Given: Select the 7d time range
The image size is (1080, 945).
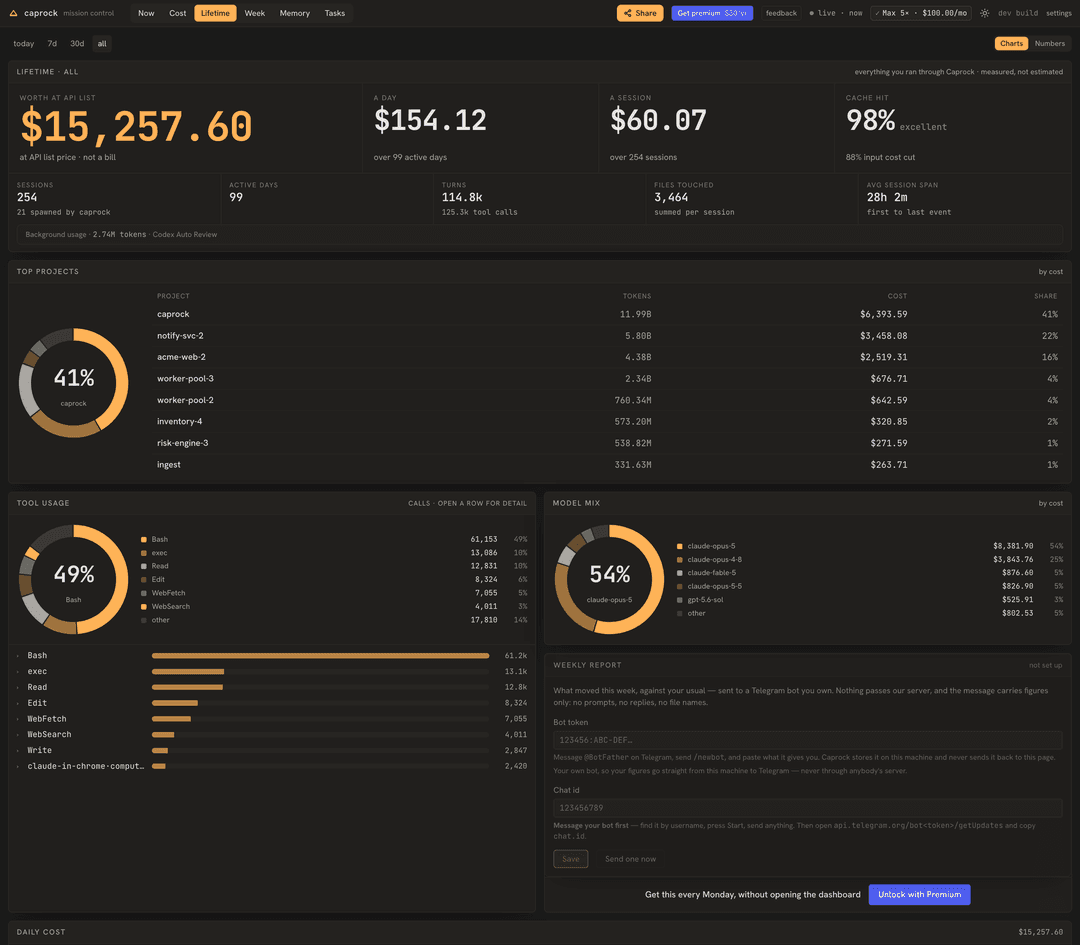Looking at the screenshot, I should (52, 43).
